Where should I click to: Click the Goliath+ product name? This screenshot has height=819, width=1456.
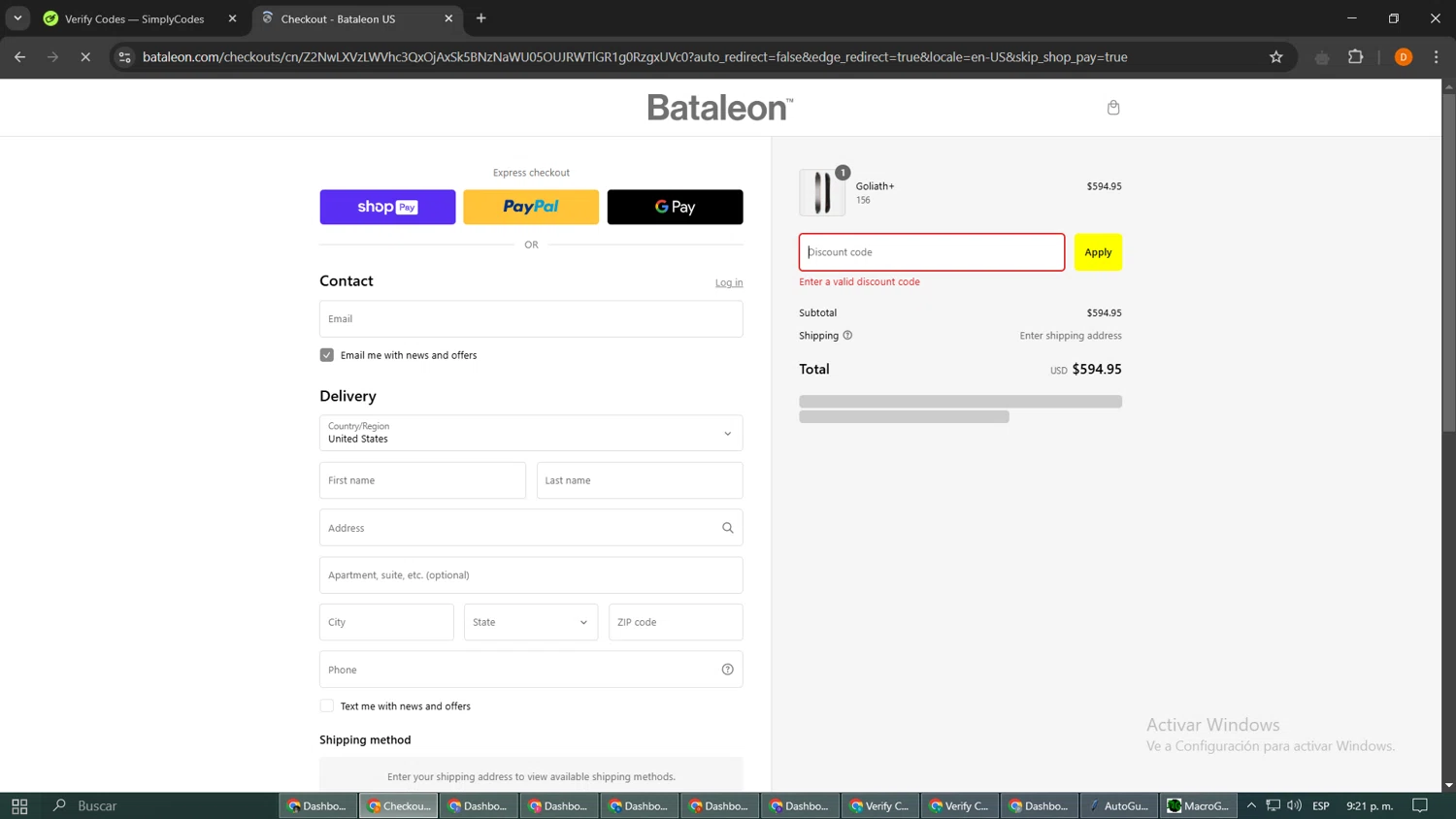click(x=875, y=186)
